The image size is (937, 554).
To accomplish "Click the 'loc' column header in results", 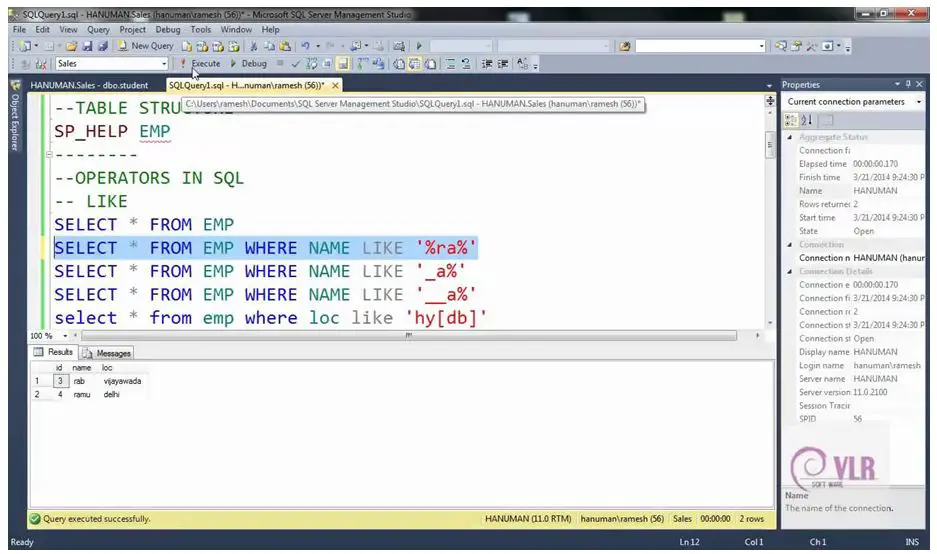I will [107, 368].
